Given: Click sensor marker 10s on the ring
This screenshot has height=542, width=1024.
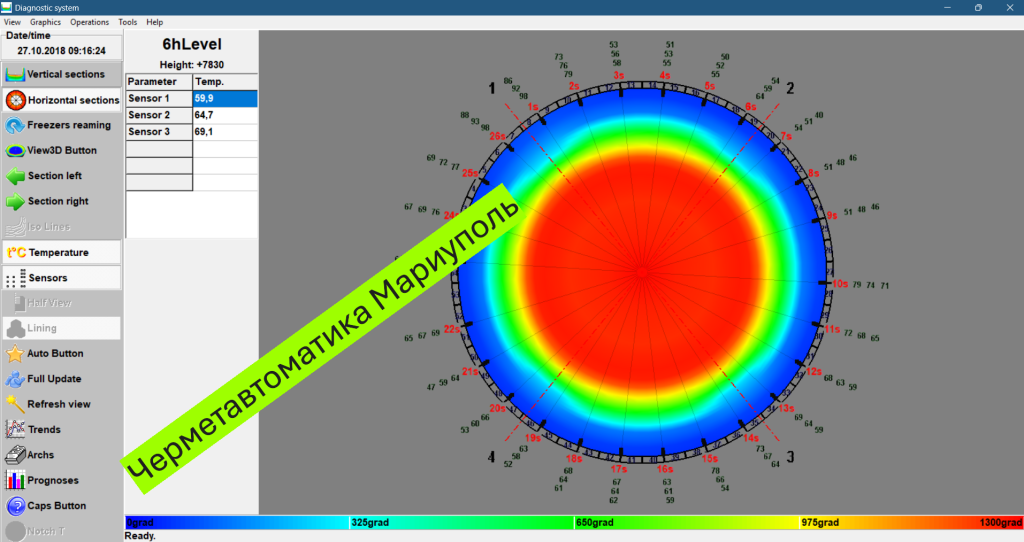Looking at the screenshot, I should click(840, 283).
